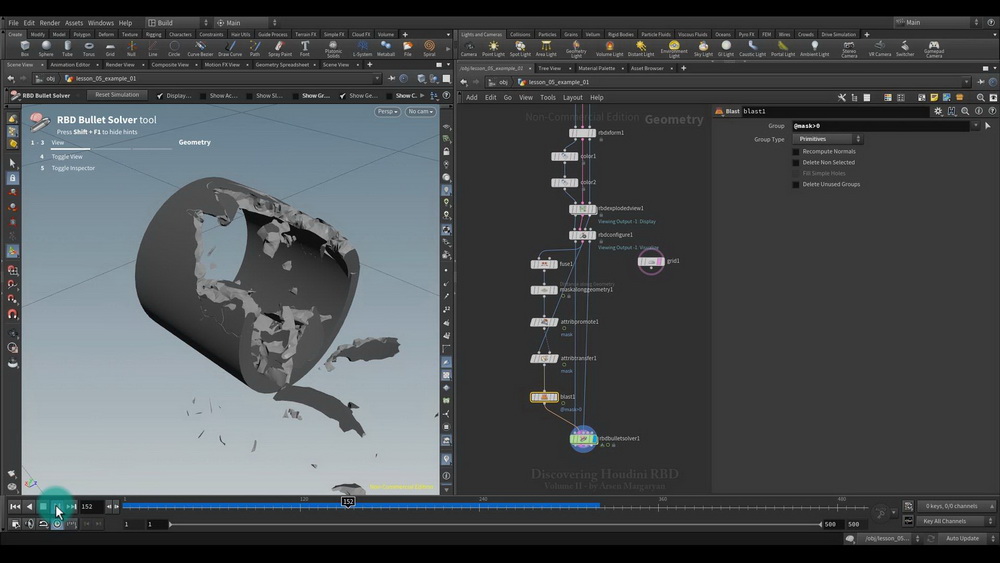Open the File menu
Image resolution: width=1000 pixels, height=563 pixels.
click(x=13, y=23)
